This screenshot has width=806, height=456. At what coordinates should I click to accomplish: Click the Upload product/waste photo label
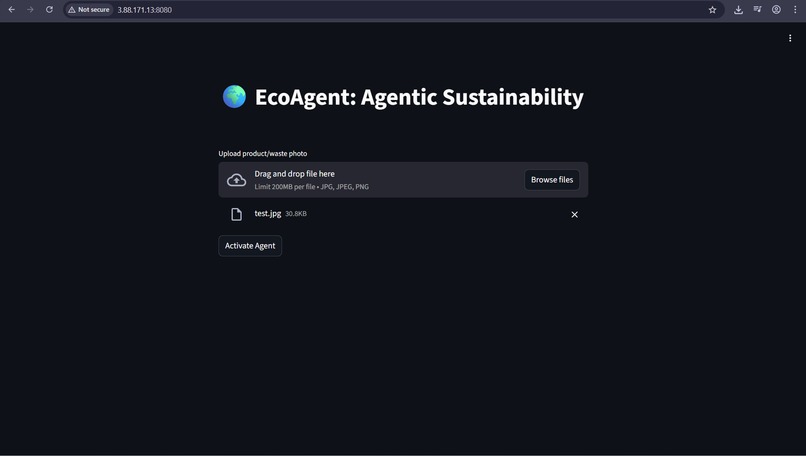(x=263, y=153)
